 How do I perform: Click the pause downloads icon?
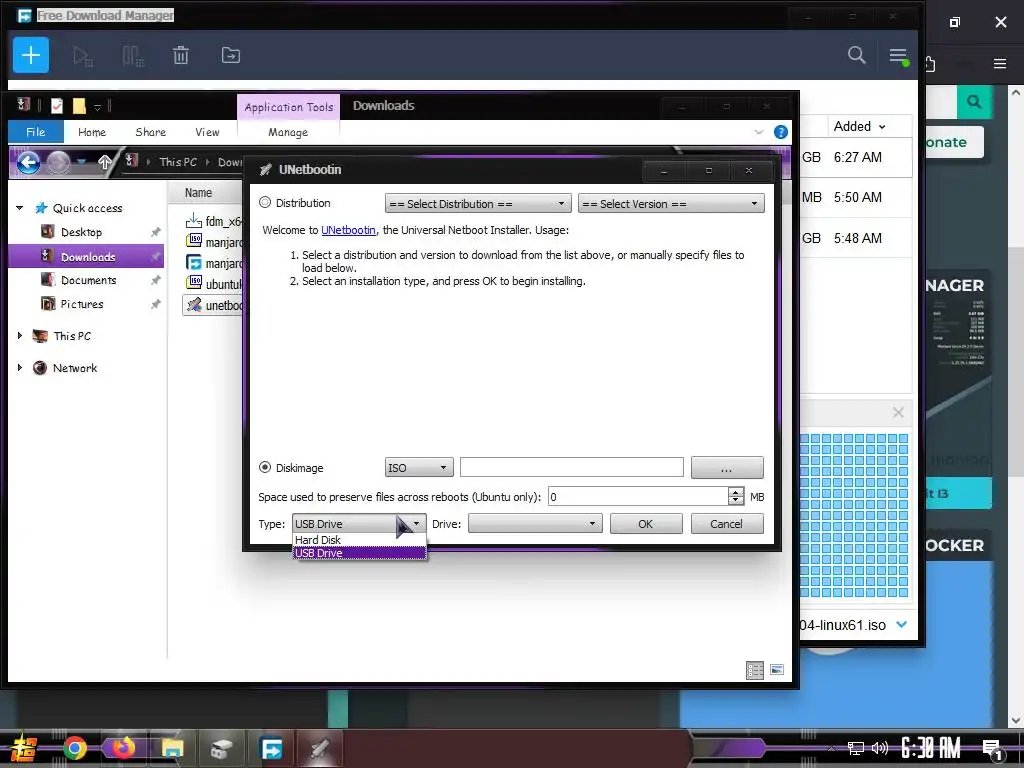[133, 56]
